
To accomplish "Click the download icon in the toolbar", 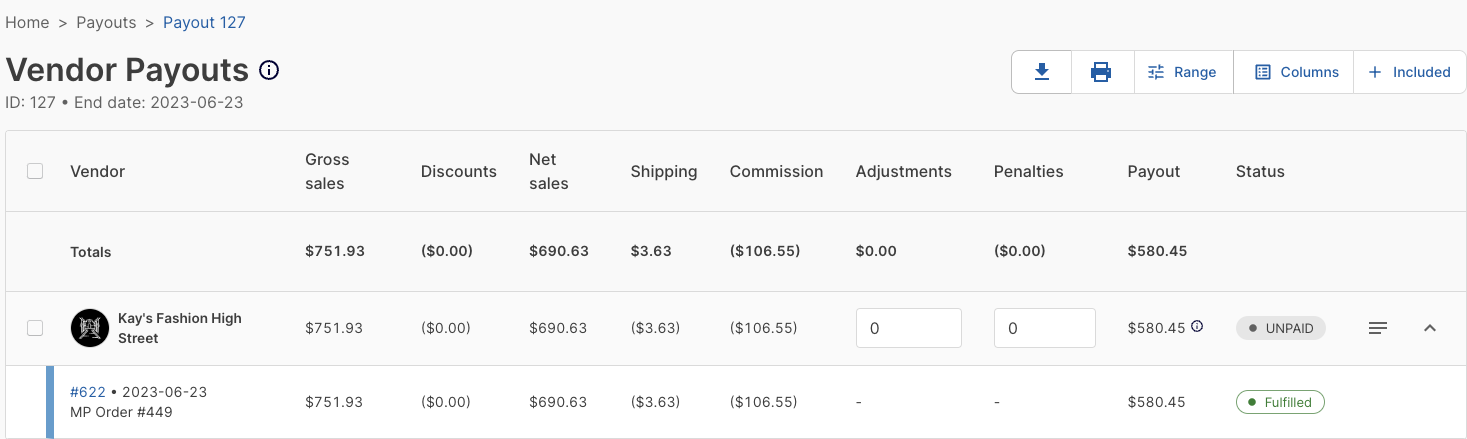I will coord(1041,72).
